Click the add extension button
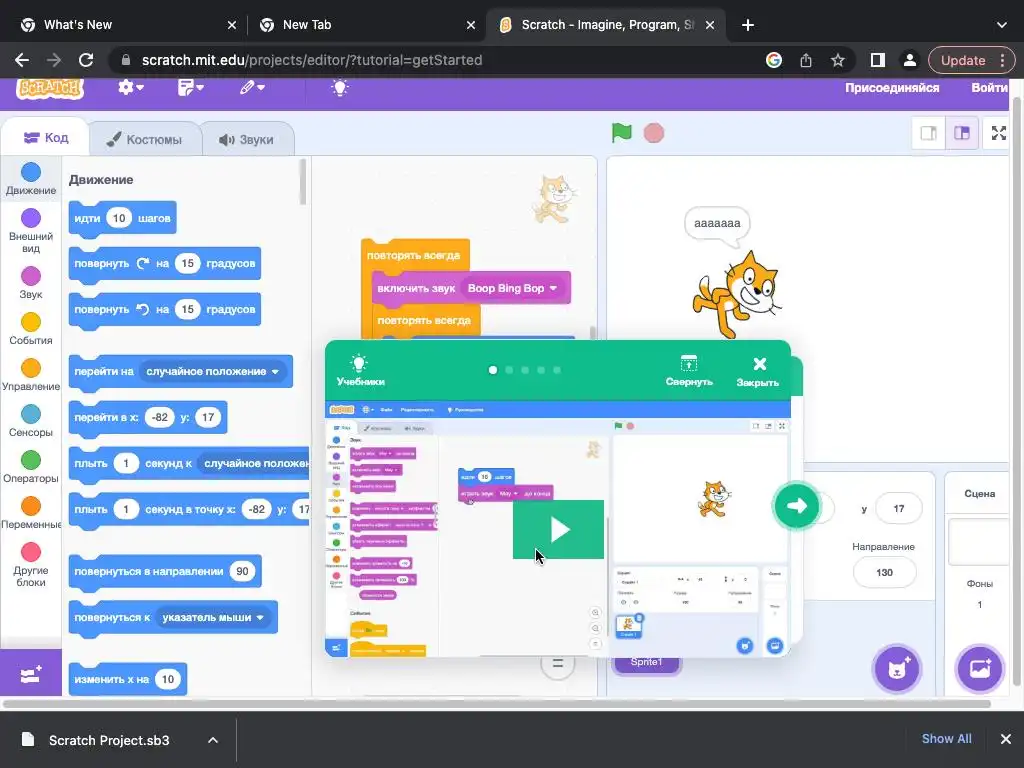The image size is (1024, 768). pyautogui.click(x=31, y=673)
